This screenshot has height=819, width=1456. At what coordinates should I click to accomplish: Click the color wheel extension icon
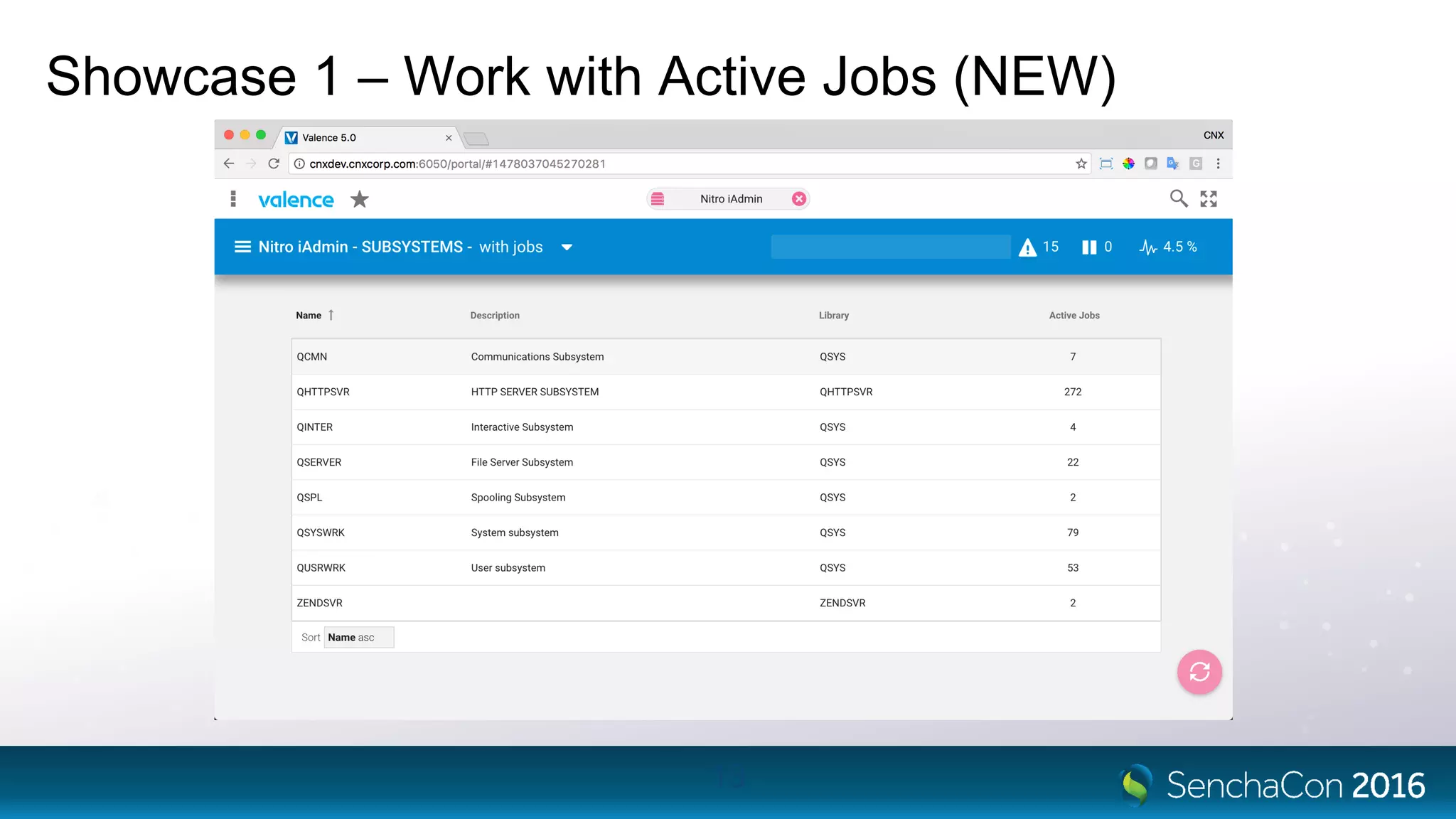tap(1128, 164)
